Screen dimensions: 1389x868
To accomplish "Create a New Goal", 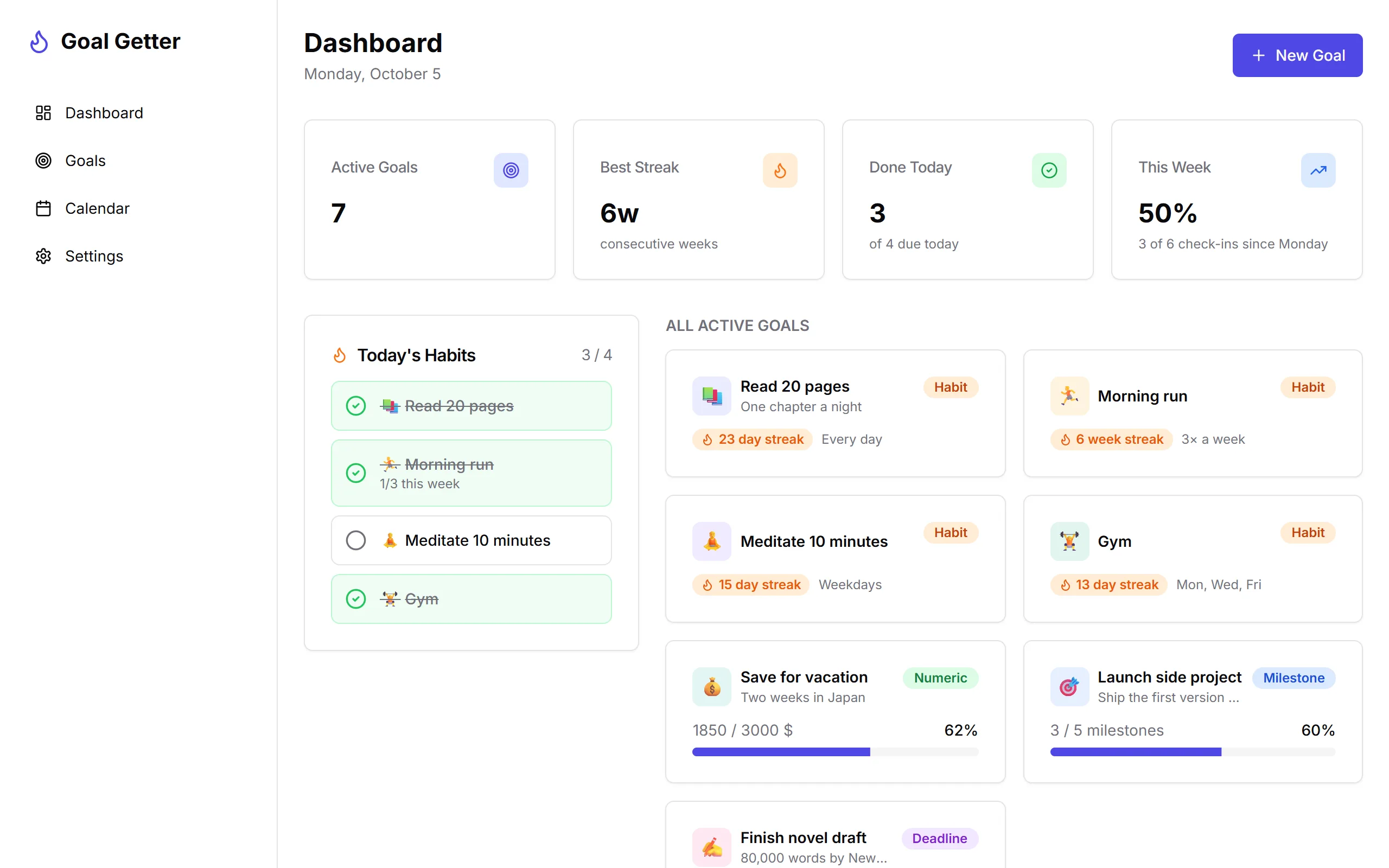I will [1297, 55].
